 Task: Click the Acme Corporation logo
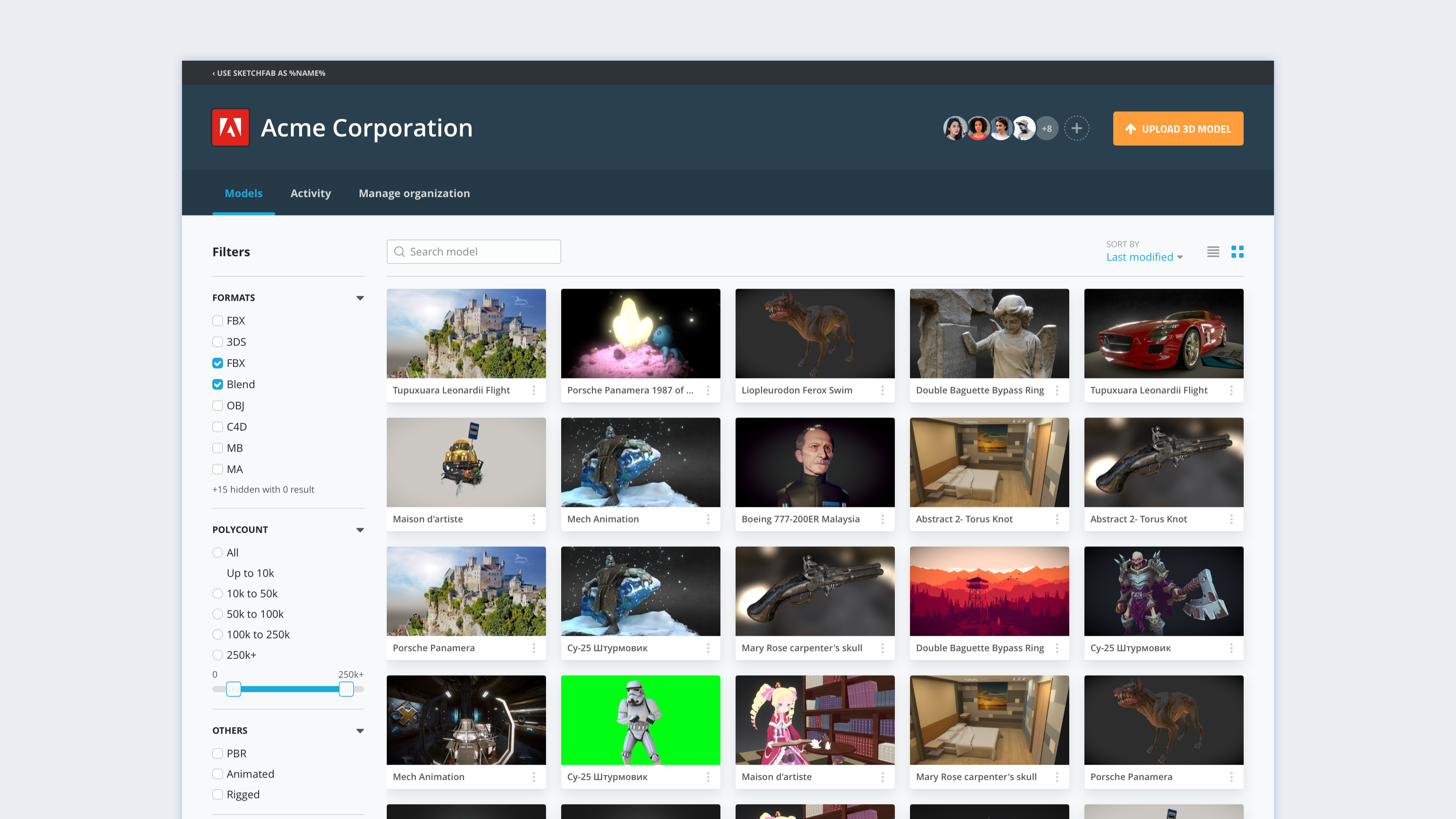230,128
